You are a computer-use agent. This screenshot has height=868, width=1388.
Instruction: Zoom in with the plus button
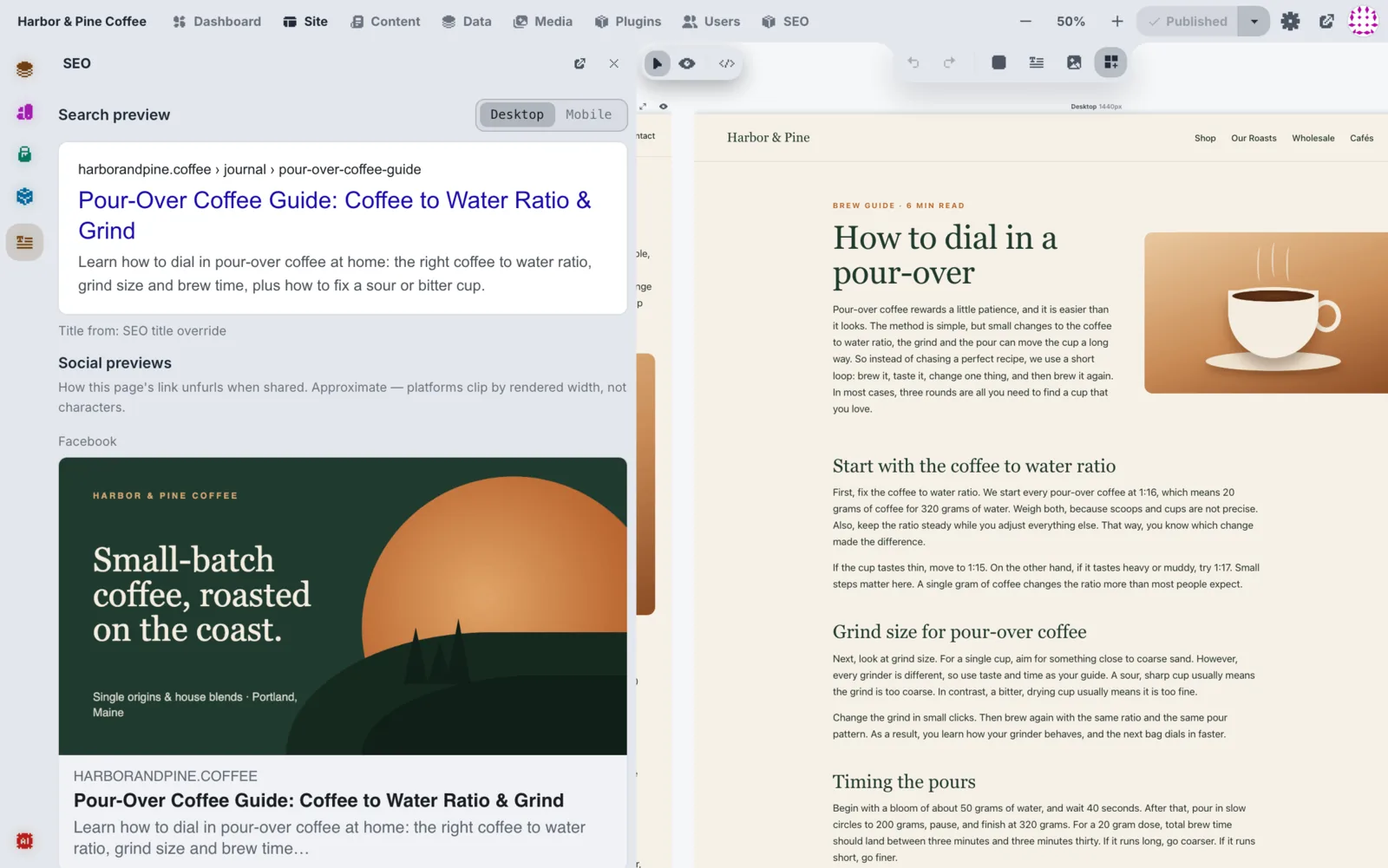(1117, 22)
